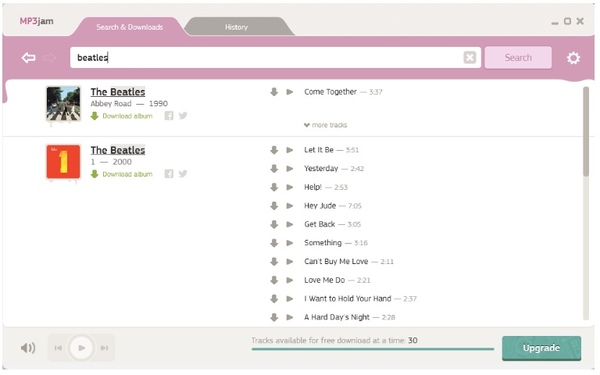Open the Abbey Road album cover thumbnail
Screen dimensions: 600x375
64,103
